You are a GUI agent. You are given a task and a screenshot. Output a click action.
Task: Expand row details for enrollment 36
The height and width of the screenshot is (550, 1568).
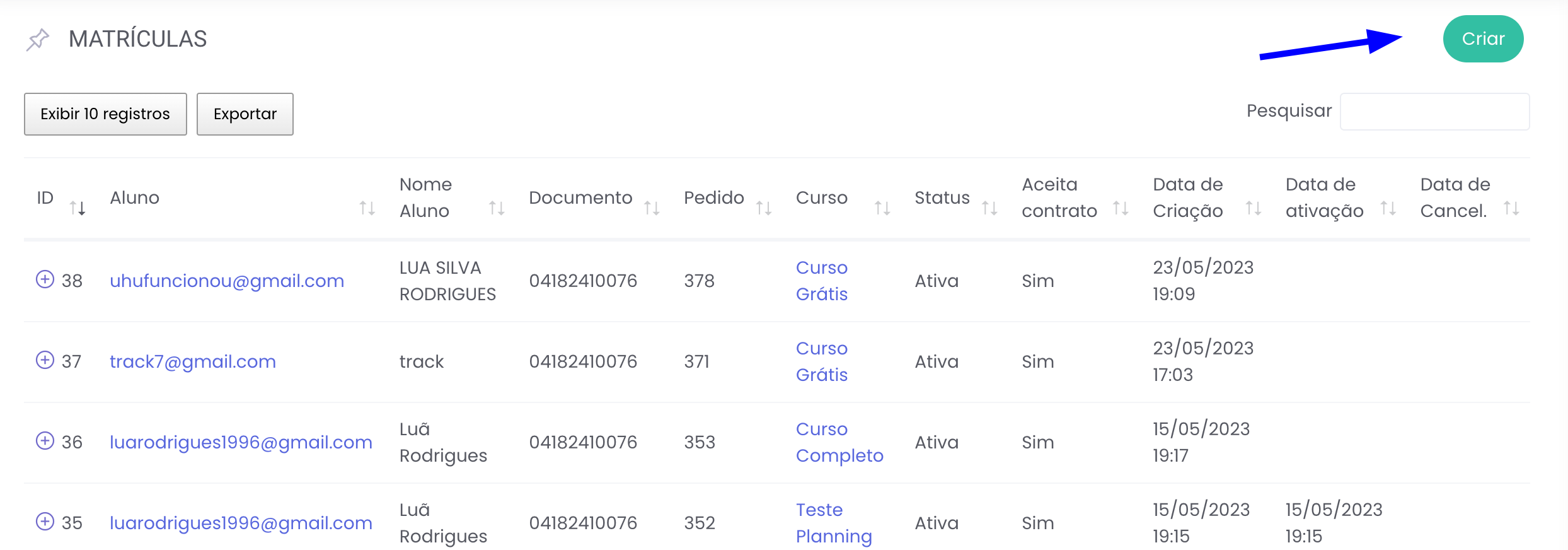coord(45,440)
